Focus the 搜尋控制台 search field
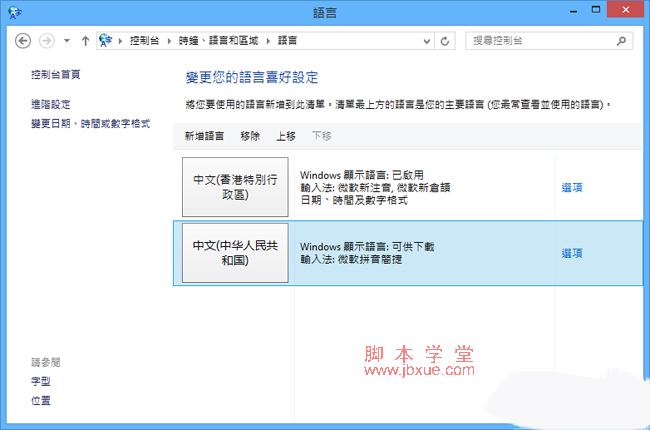This screenshot has height=430, width=650. 549,41
